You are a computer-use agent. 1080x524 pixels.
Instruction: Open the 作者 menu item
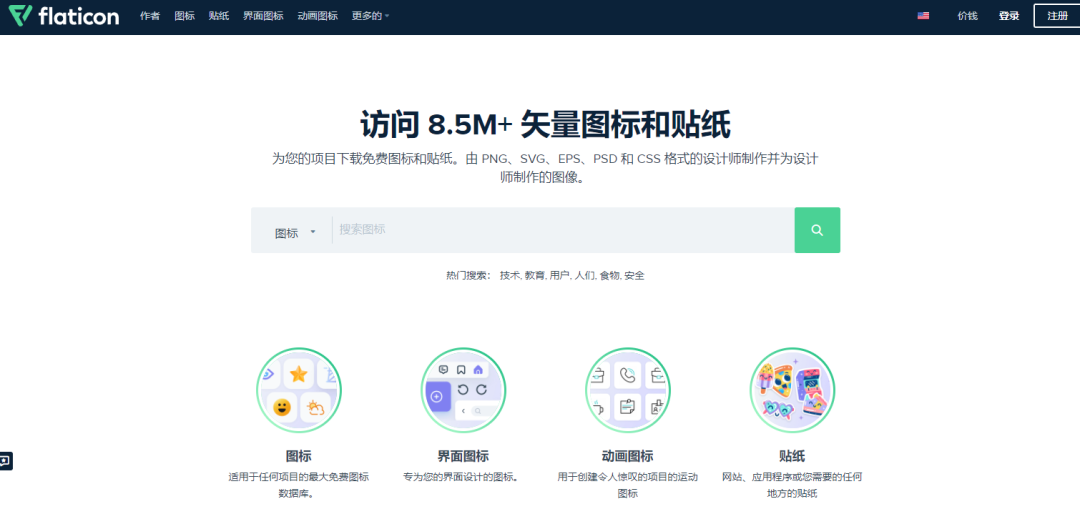click(150, 16)
